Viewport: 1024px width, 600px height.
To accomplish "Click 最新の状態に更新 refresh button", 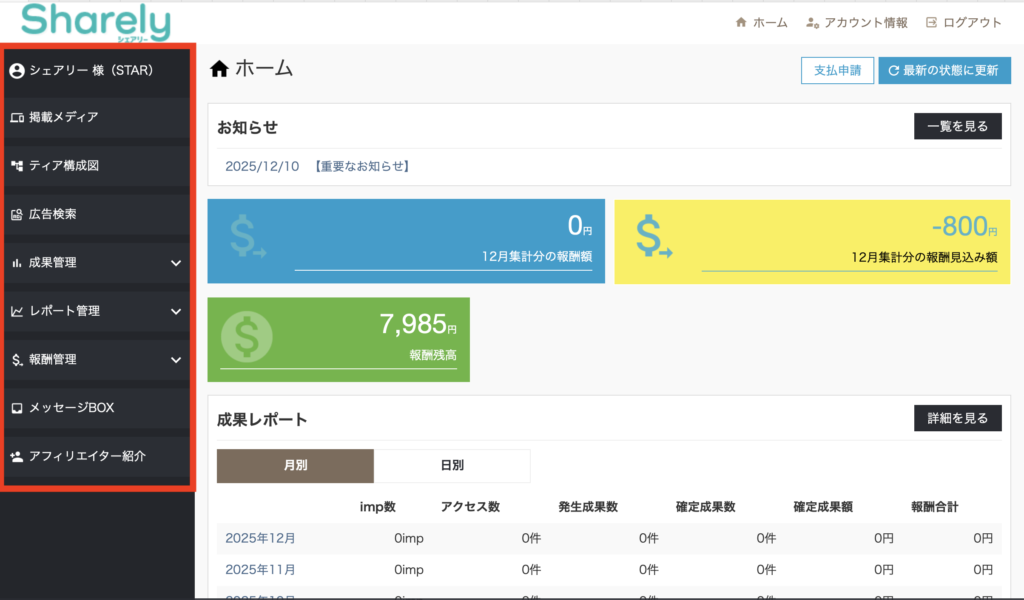I will pyautogui.click(x=944, y=70).
